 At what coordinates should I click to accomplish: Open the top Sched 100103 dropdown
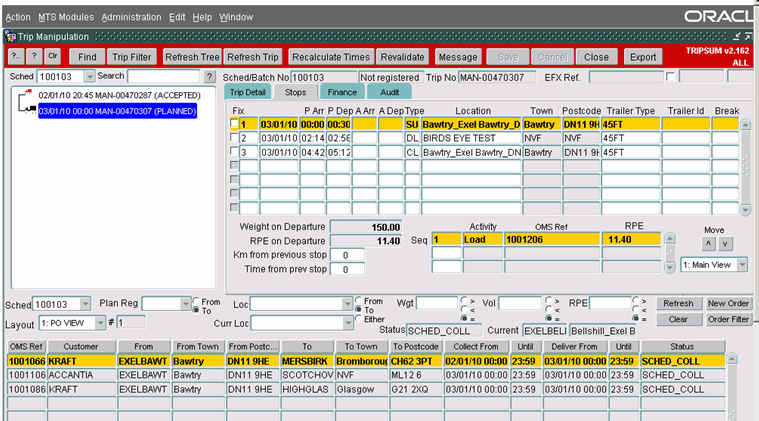coord(90,76)
